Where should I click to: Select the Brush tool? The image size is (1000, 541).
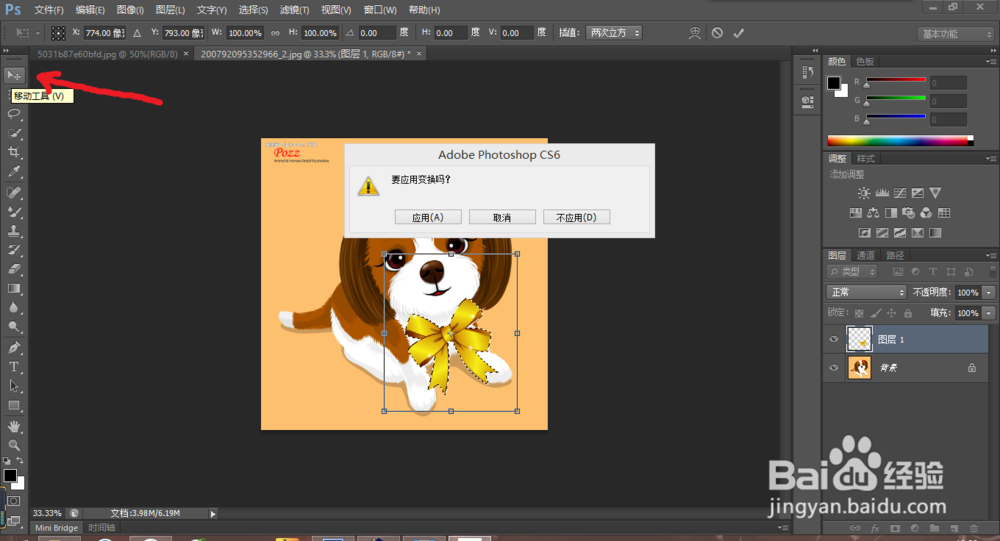[x=14, y=212]
